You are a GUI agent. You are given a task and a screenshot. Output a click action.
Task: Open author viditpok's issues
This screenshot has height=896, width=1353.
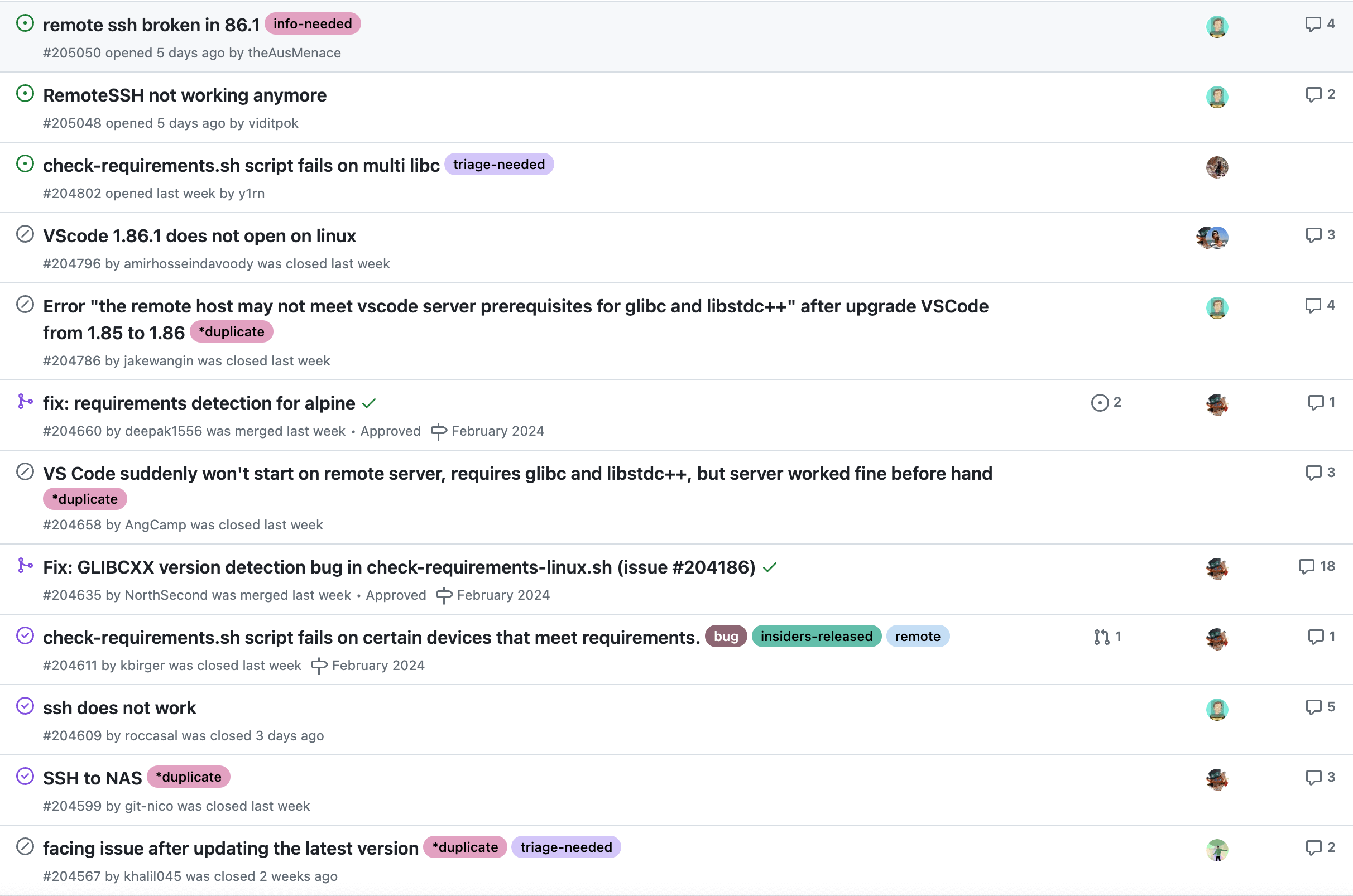click(x=274, y=123)
